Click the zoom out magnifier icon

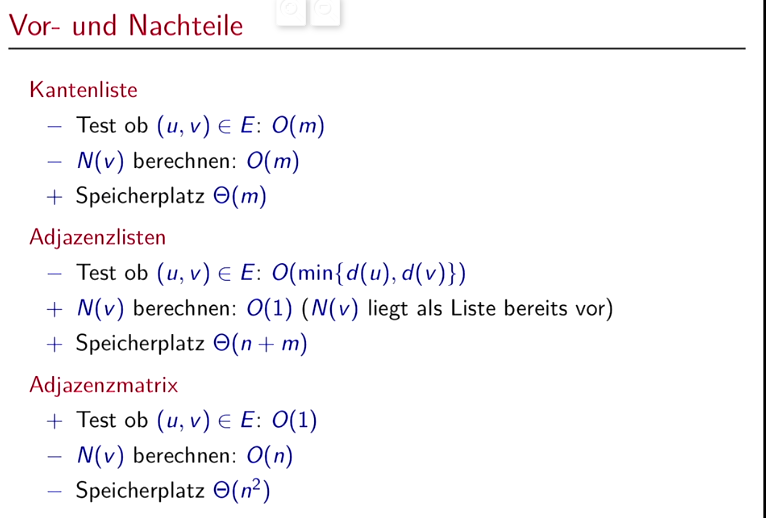(x=324, y=9)
